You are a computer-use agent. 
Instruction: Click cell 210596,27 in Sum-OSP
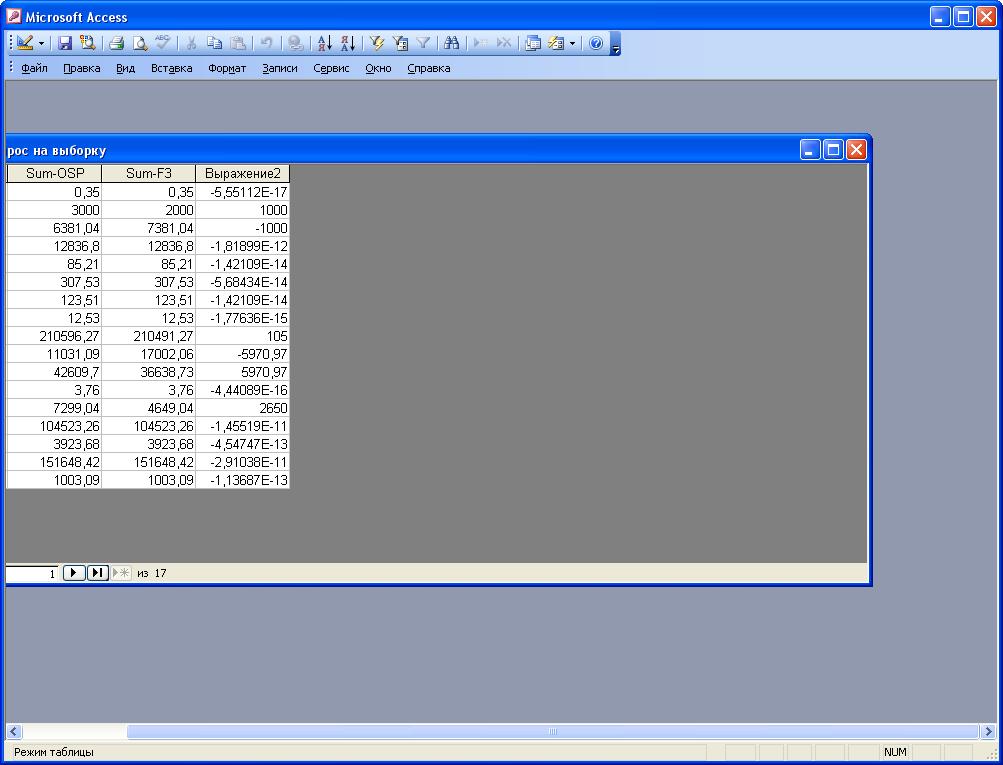[x=54, y=336]
